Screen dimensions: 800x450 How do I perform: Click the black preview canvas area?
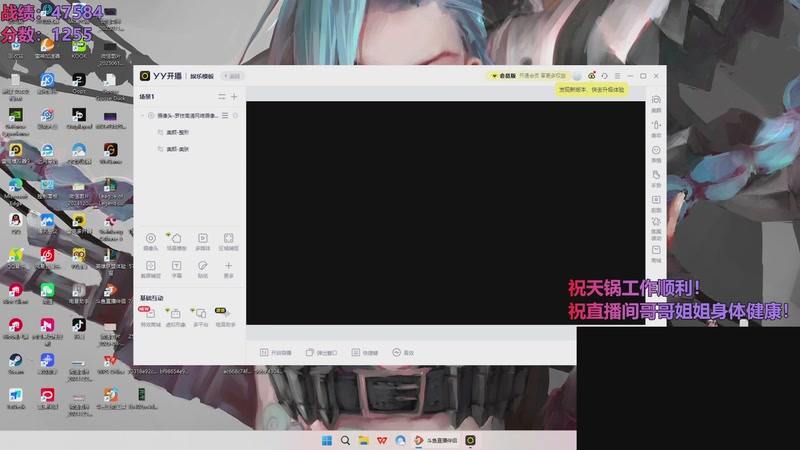(445, 213)
